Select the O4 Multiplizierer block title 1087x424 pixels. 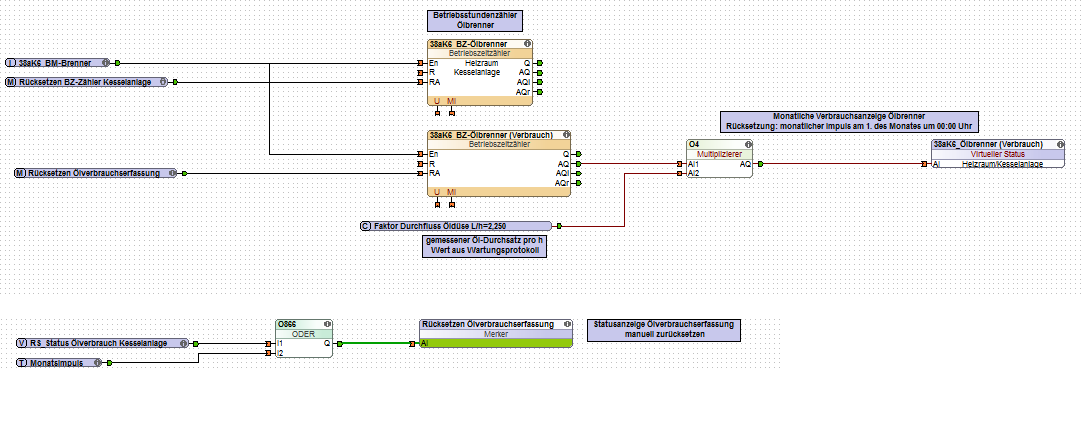coord(695,144)
